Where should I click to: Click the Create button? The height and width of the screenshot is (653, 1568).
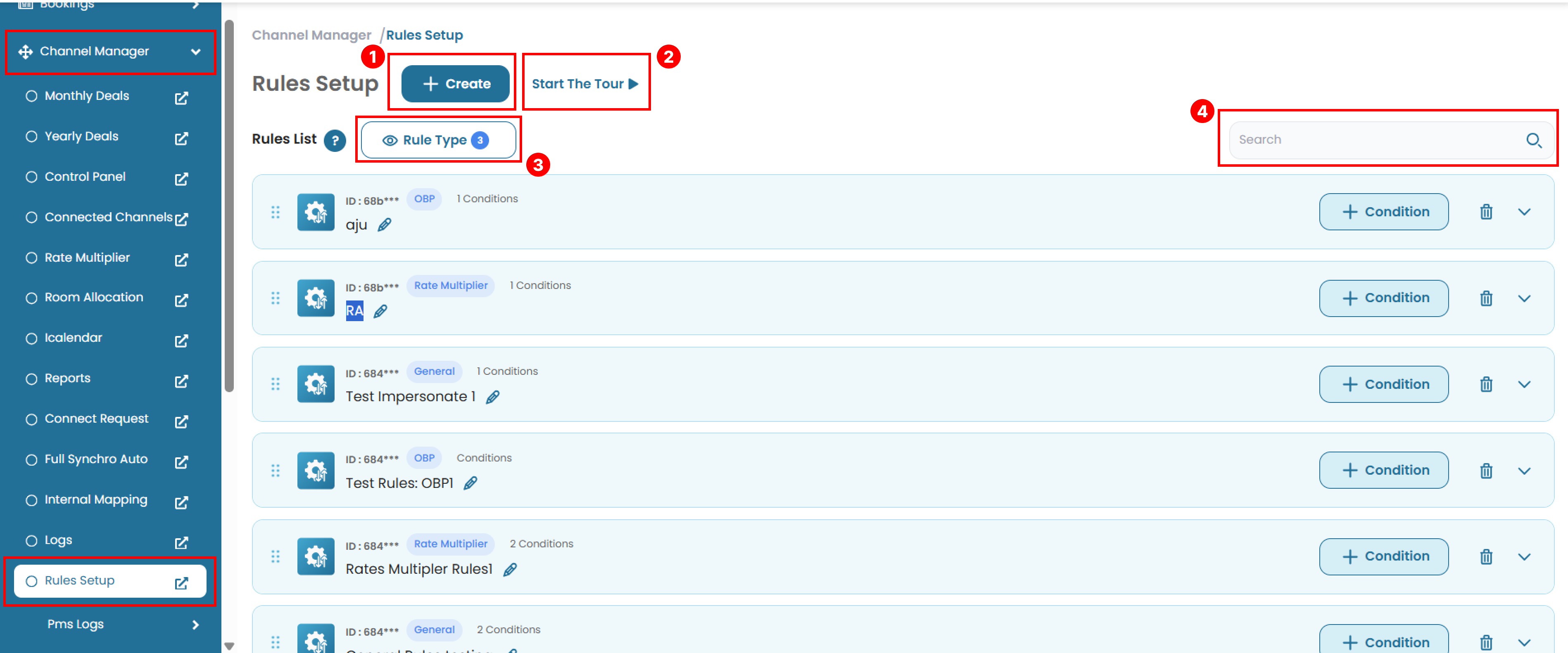pyautogui.click(x=455, y=84)
